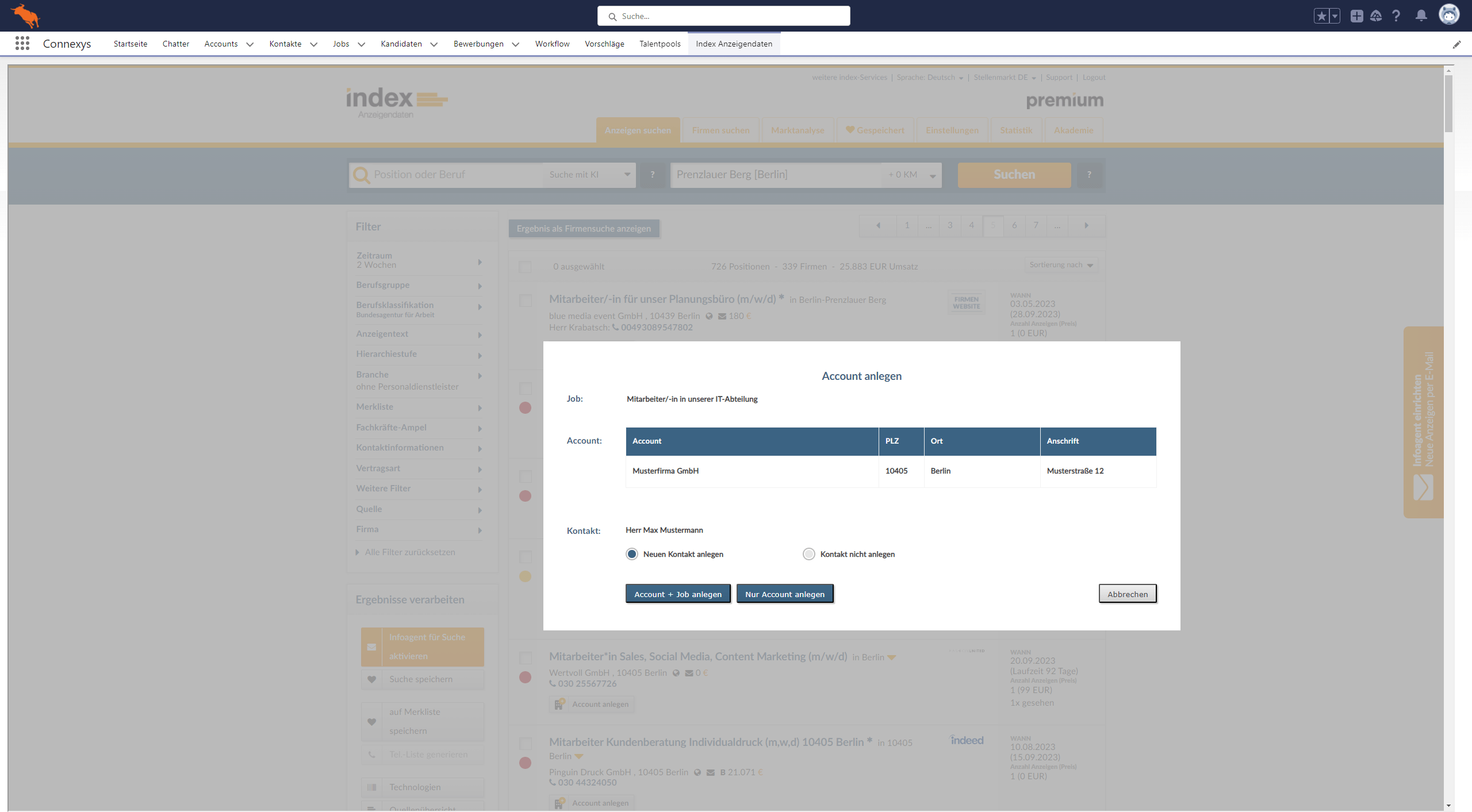Viewport: 1472px width, 812px height.
Task: Click Account + Job anlegen button
Action: [677, 594]
